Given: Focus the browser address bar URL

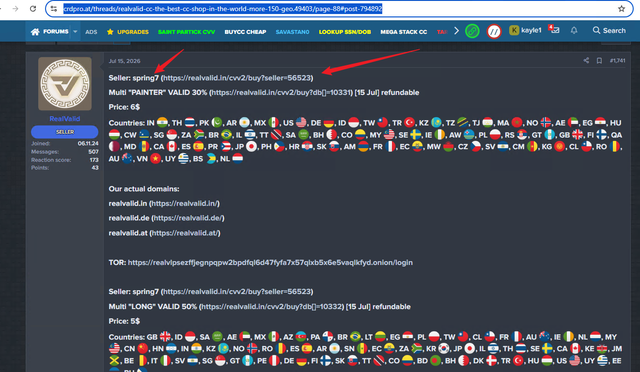Looking at the screenshot, I should 223,9.
